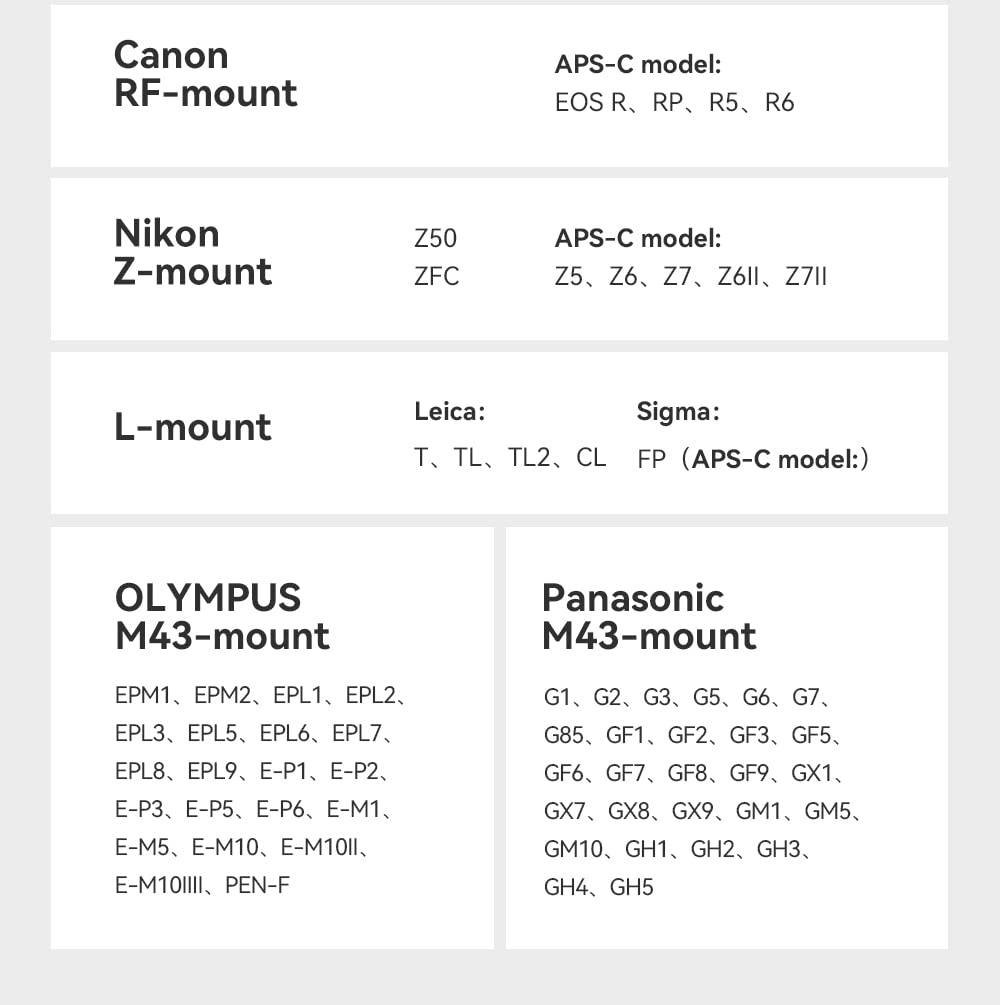Click APS-C model label in Nikon card
1000x1005 pixels.
638,239
